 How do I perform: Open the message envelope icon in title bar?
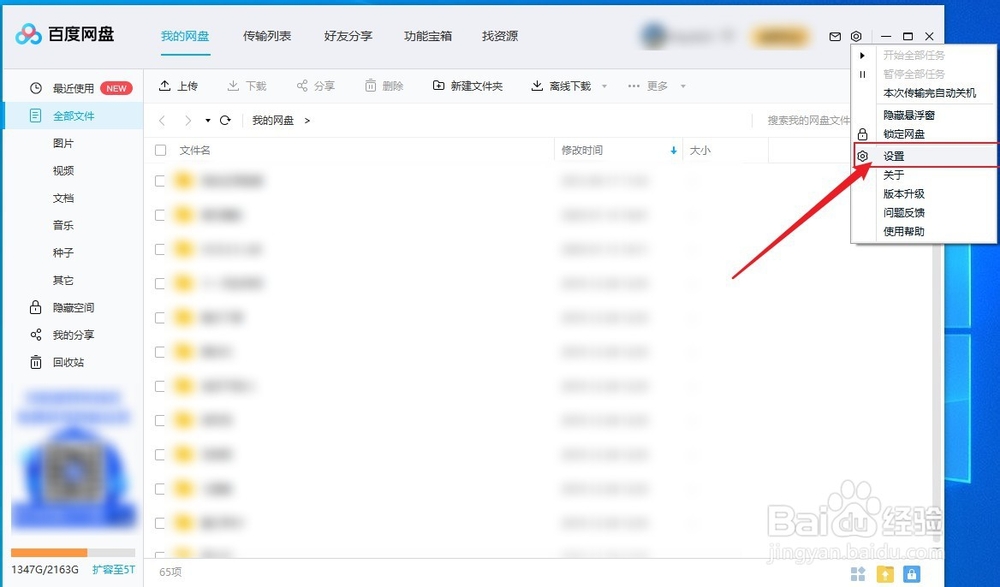(x=835, y=35)
